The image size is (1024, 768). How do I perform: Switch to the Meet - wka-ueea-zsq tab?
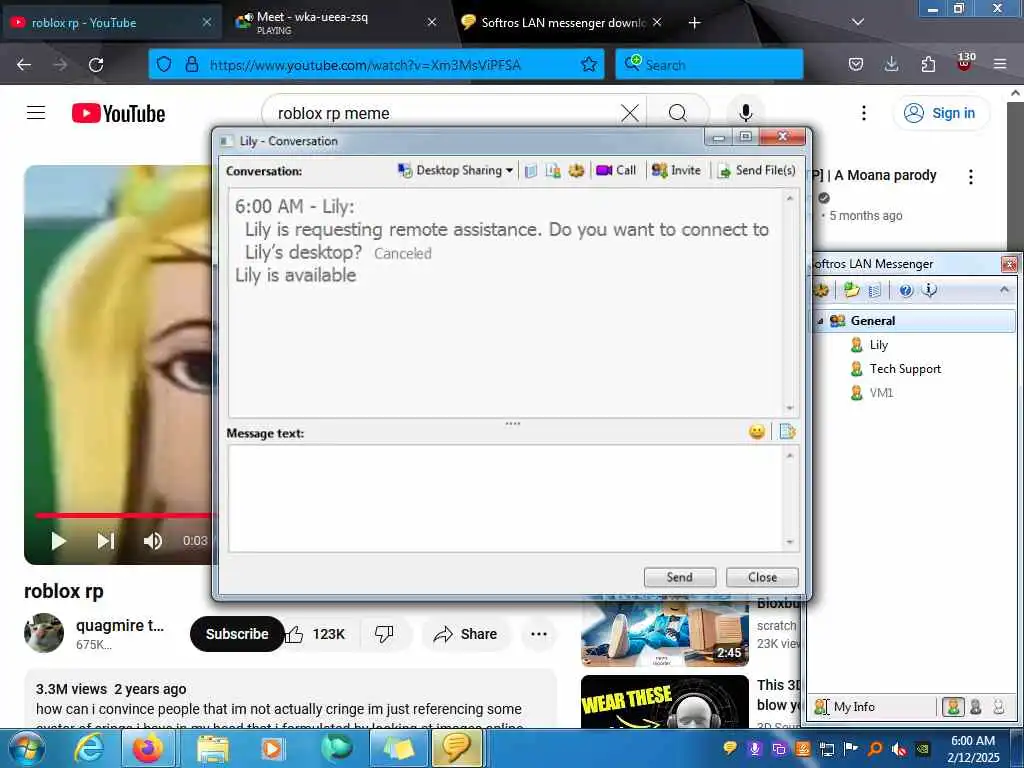[337, 23]
